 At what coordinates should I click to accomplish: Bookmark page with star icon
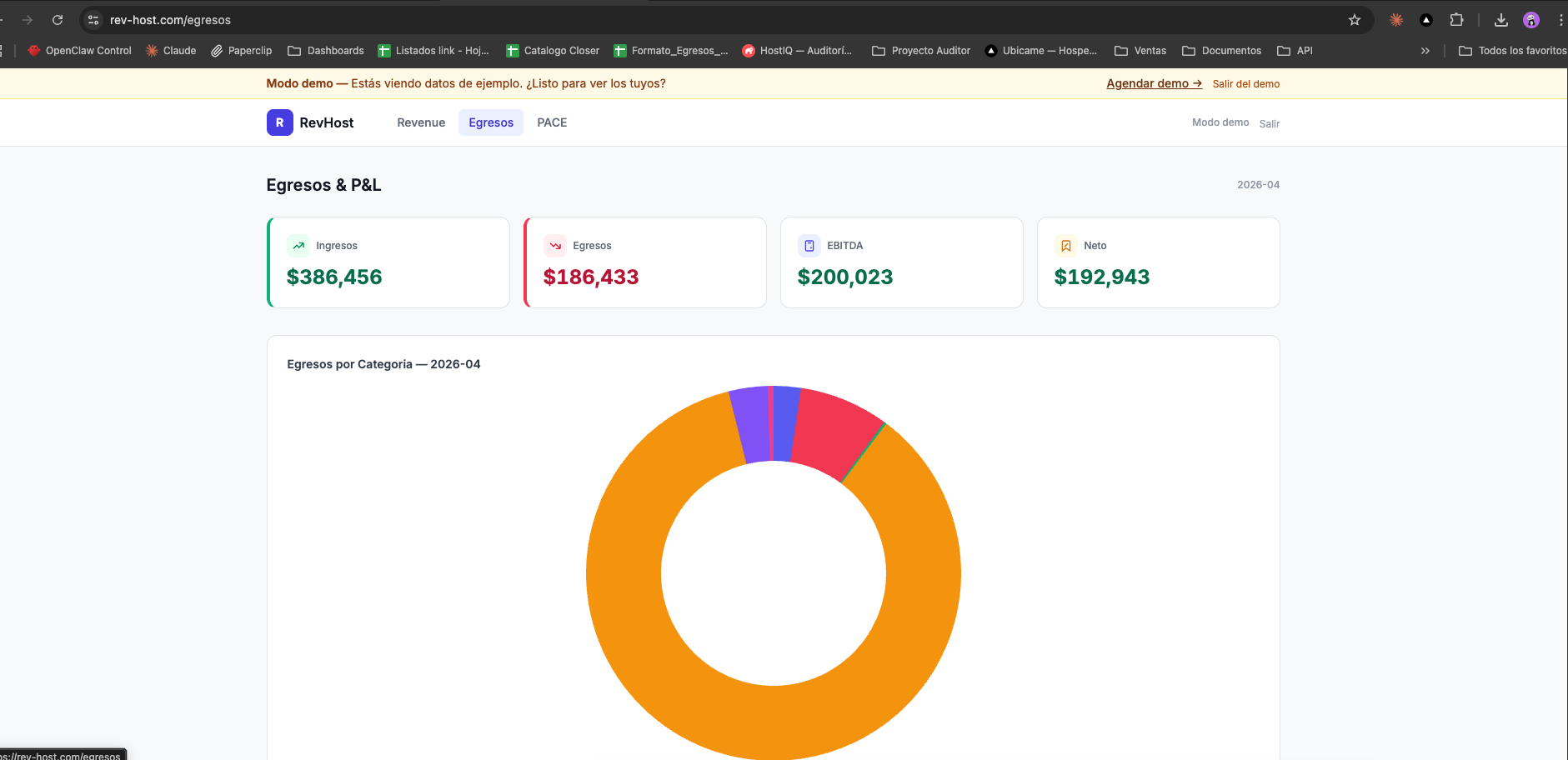click(x=1355, y=20)
